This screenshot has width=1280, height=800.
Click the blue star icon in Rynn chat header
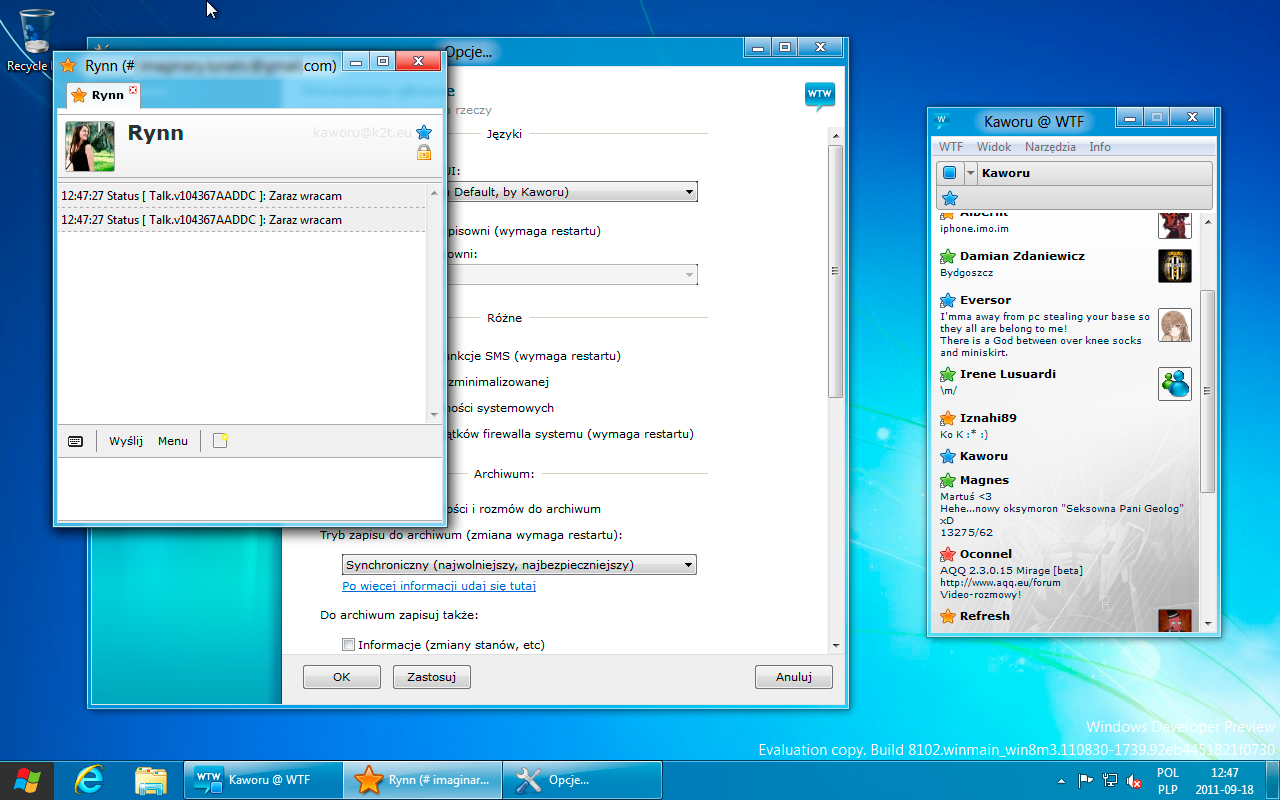pos(424,133)
